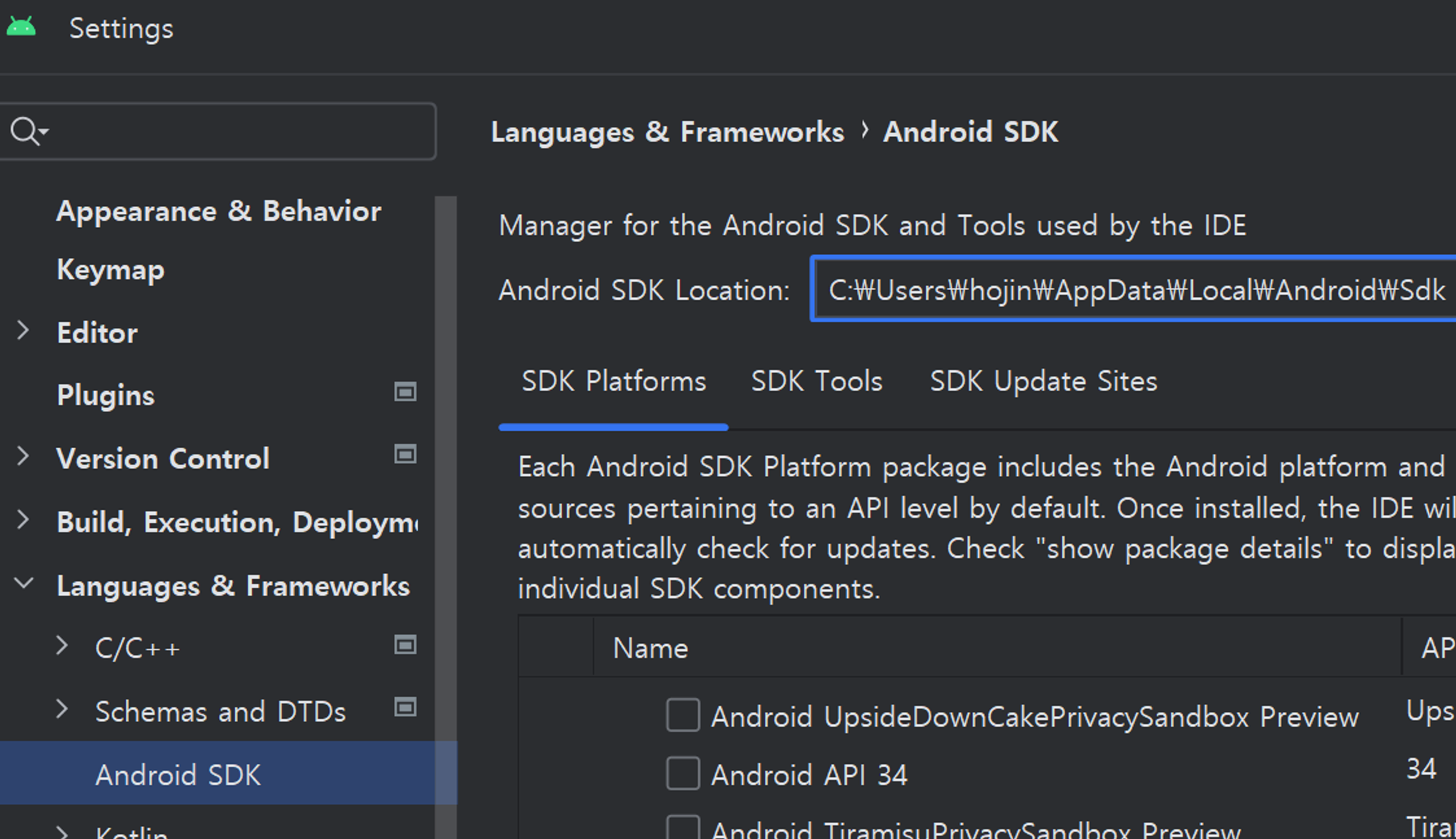Check Android UpsideDownCakePrivacySandbox Preview box
The width and height of the screenshot is (1456, 839).
(x=682, y=716)
